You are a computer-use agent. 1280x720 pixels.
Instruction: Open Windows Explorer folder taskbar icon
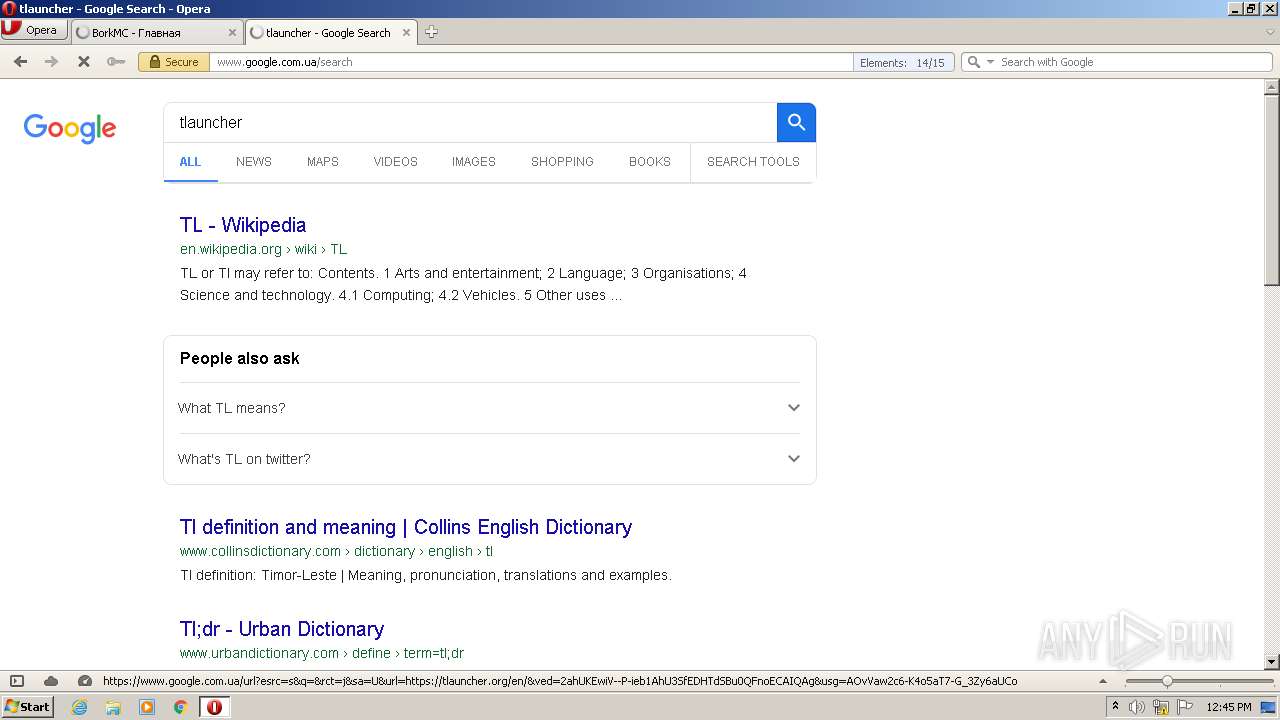pos(113,707)
